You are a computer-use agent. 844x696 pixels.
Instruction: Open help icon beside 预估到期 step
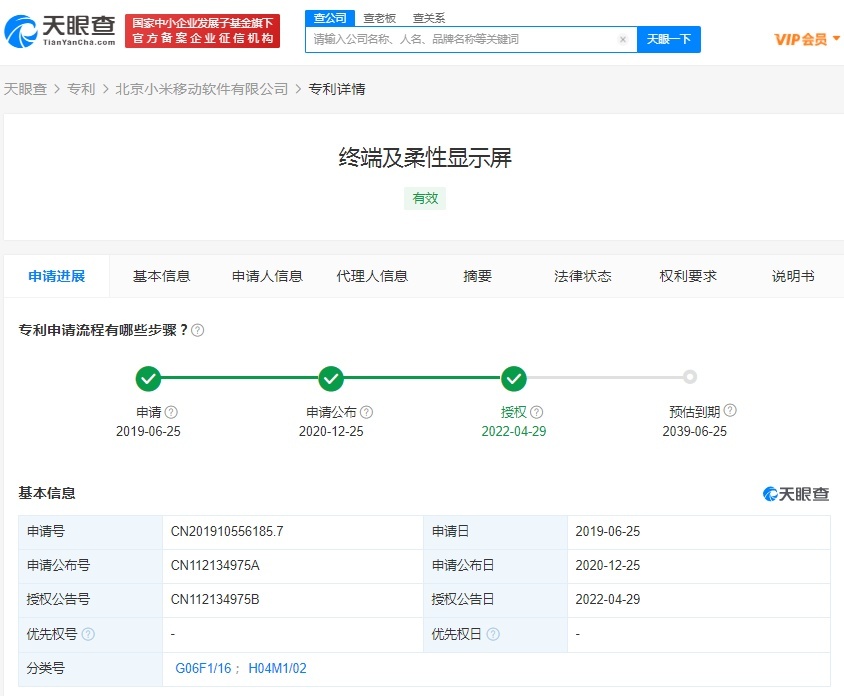click(x=730, y=411)
